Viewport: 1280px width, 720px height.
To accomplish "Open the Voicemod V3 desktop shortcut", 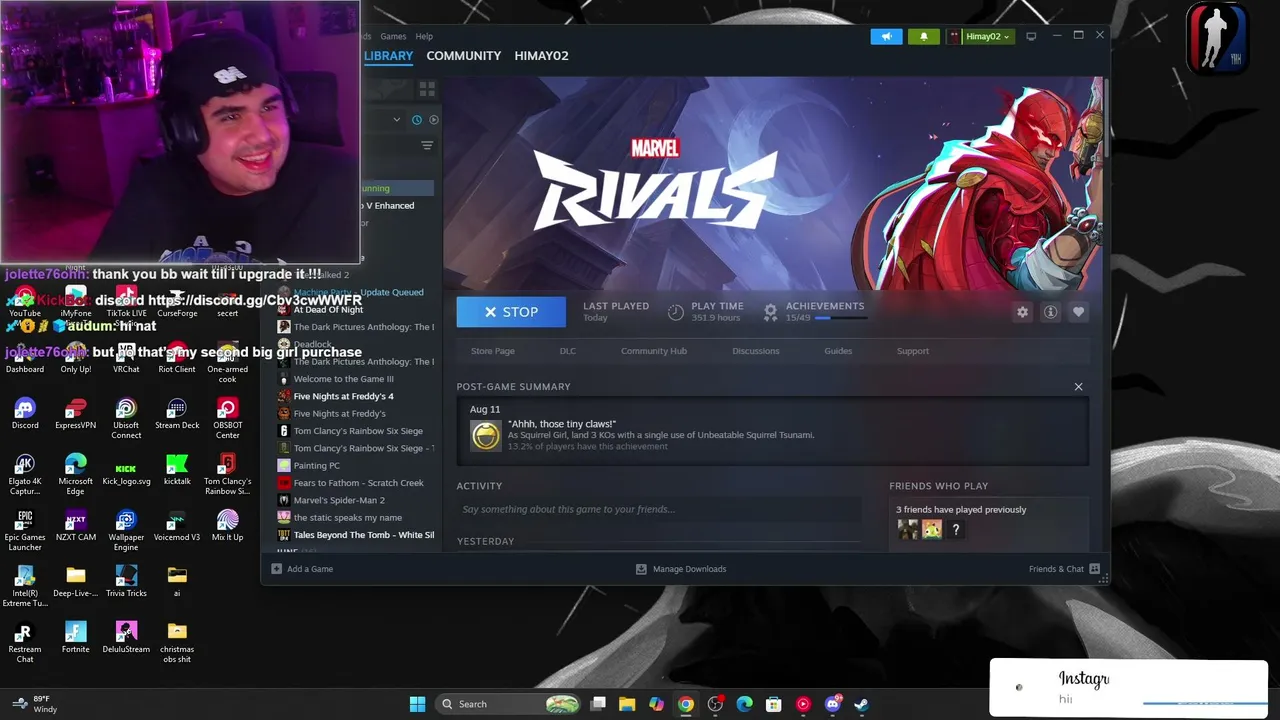I will click(x=177, y=526).
